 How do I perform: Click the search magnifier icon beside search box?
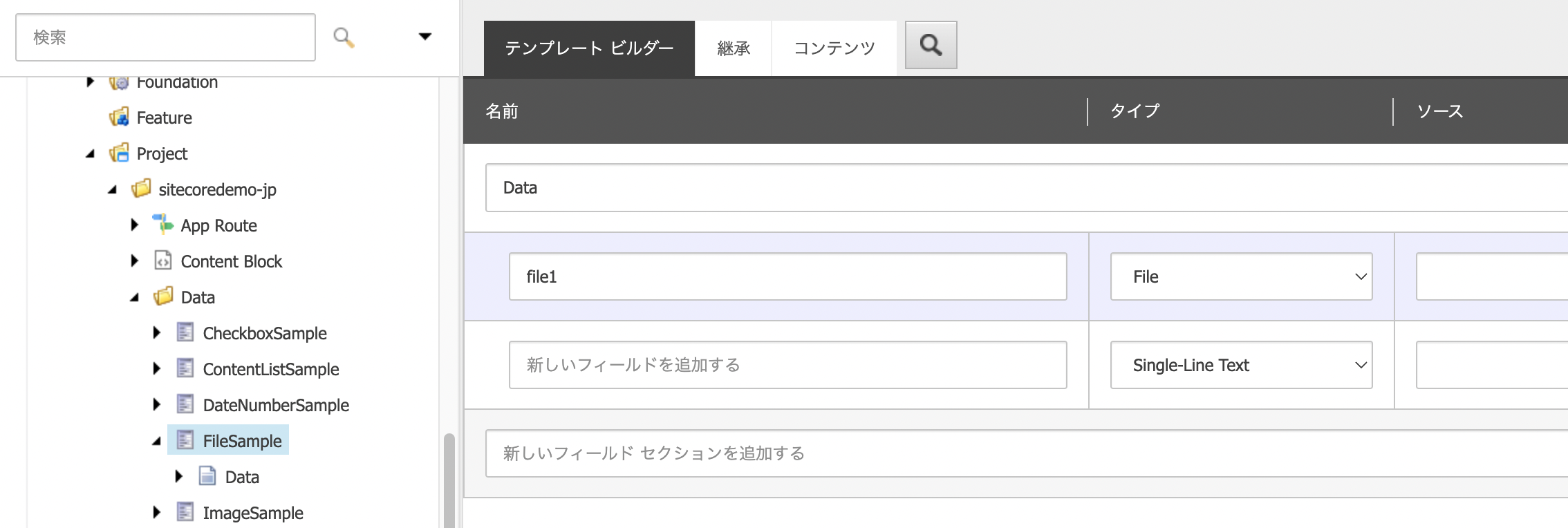tap(344, 37)
